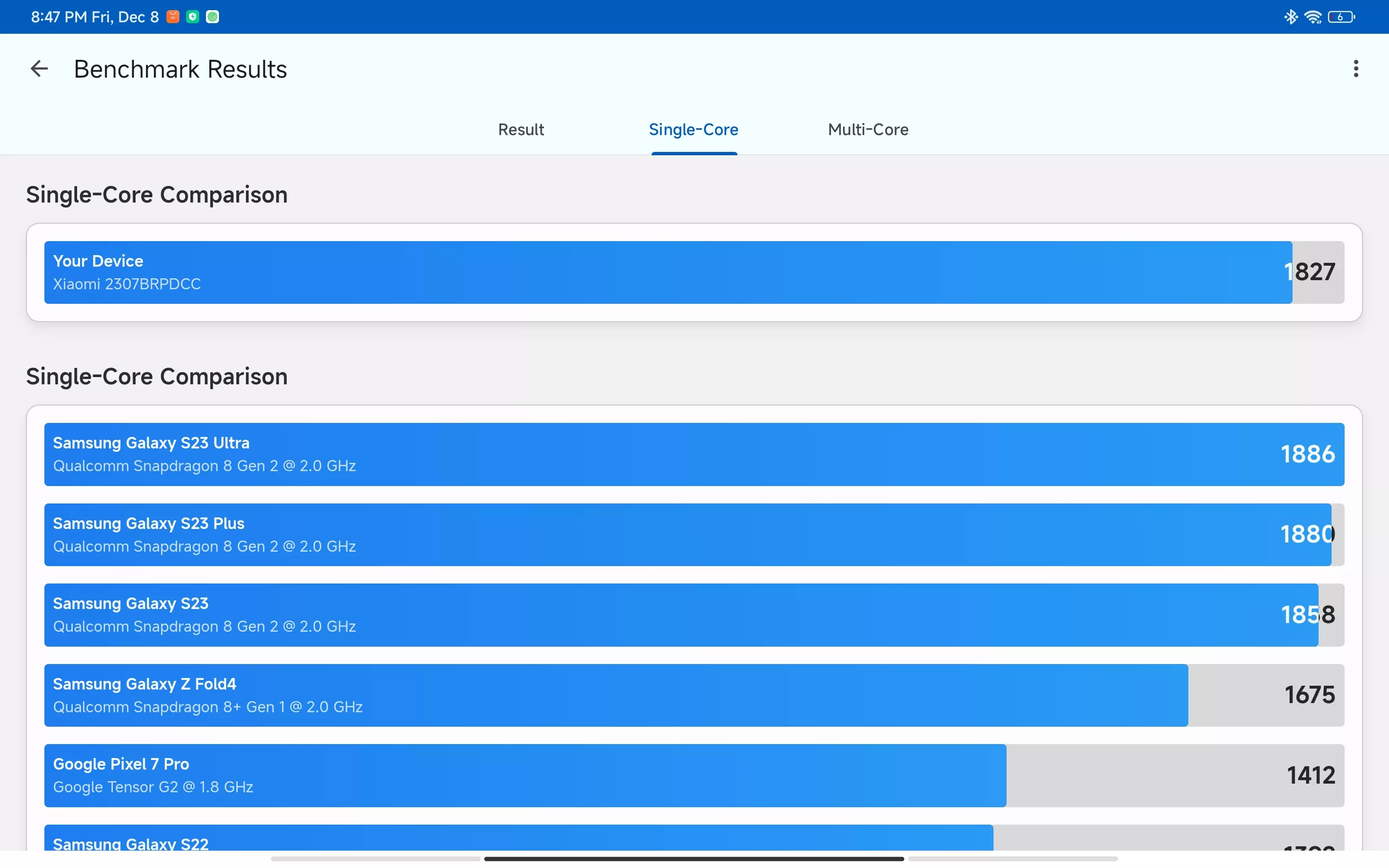Tap the battery indicator icon

1341,17
